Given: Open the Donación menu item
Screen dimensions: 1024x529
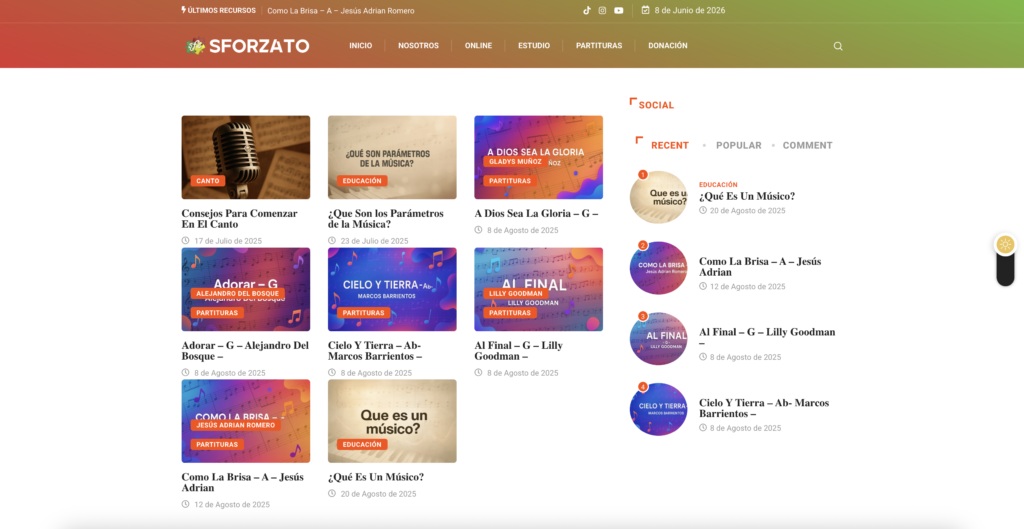Looking at the screenshot, I should [667, 46].
